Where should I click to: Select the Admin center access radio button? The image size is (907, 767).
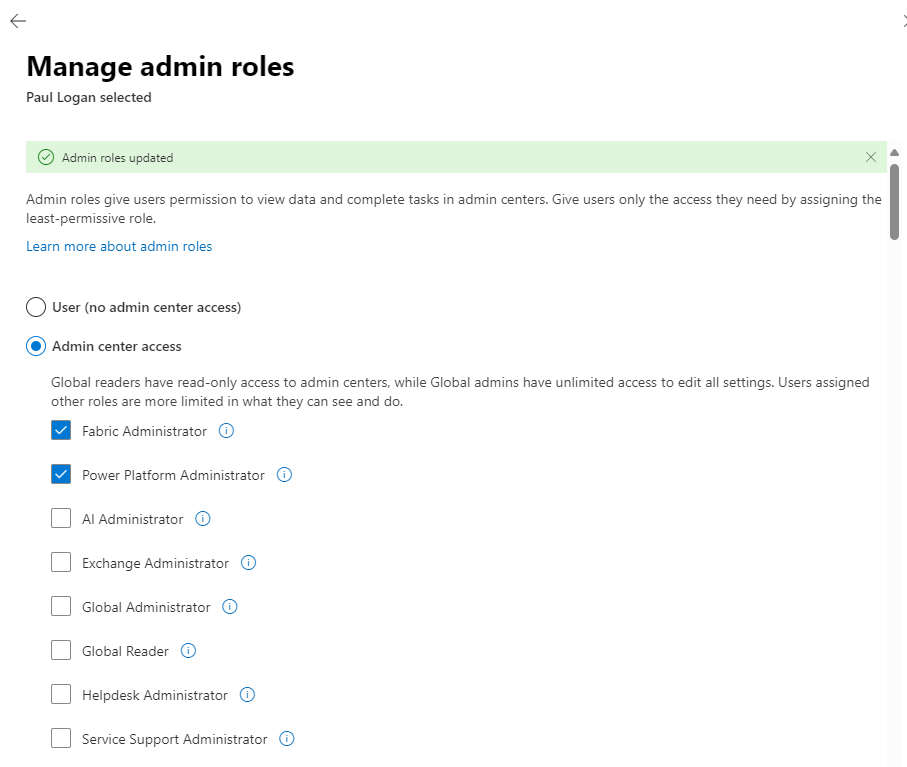(x=36, y=346)
